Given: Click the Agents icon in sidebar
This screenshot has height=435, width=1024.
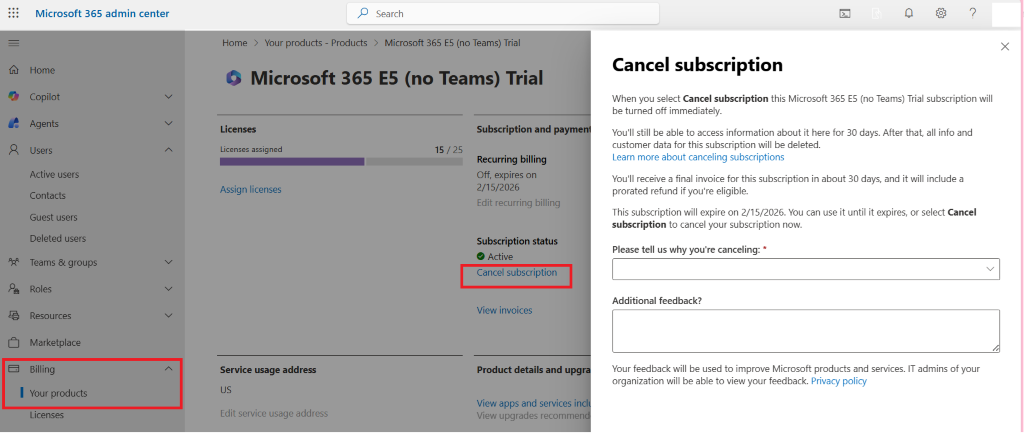Looking at the screenshot, I should tap(13, 123).
